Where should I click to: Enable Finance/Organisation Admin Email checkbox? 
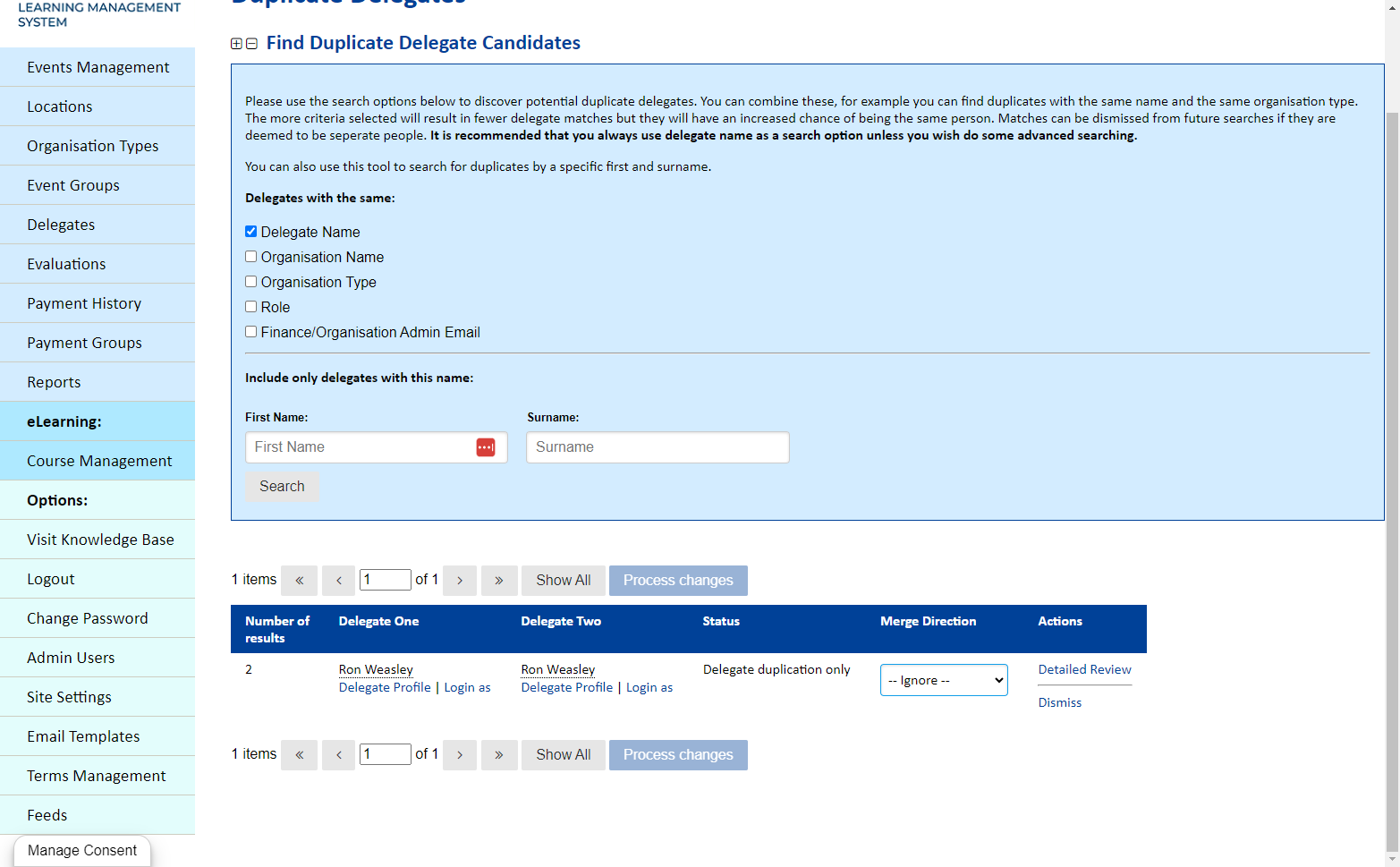tap(251, 332)
